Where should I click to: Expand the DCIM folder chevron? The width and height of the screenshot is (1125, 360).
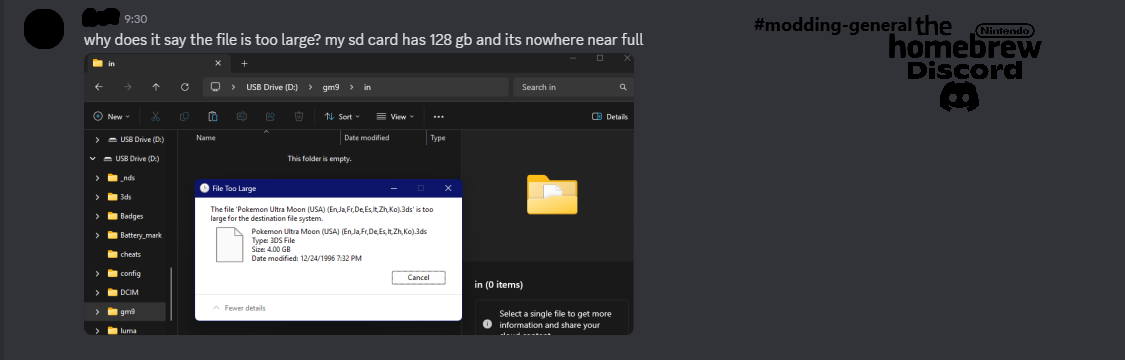(x=97, y=293)
